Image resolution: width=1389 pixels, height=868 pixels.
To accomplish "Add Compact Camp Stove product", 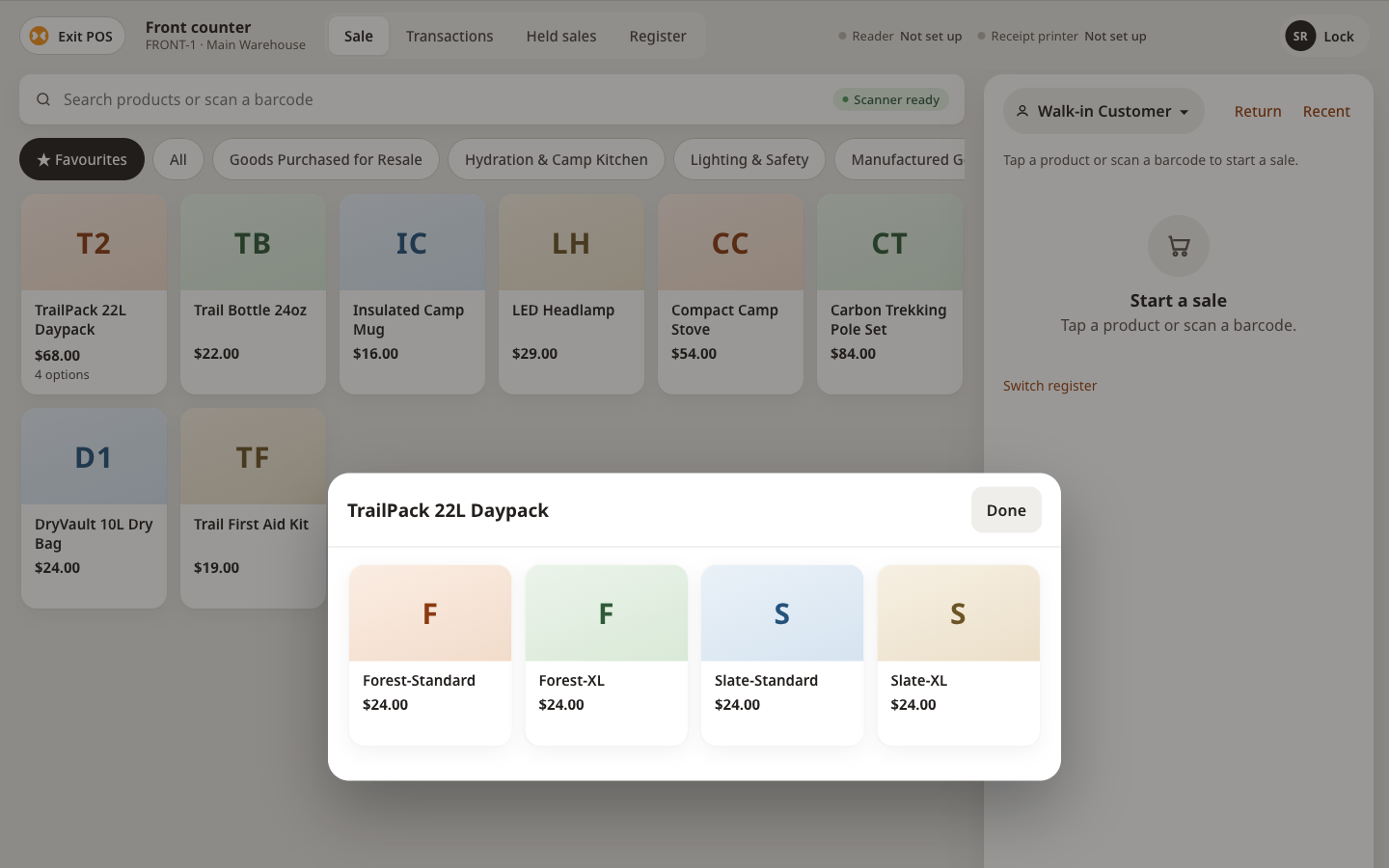I will [730, 294].
